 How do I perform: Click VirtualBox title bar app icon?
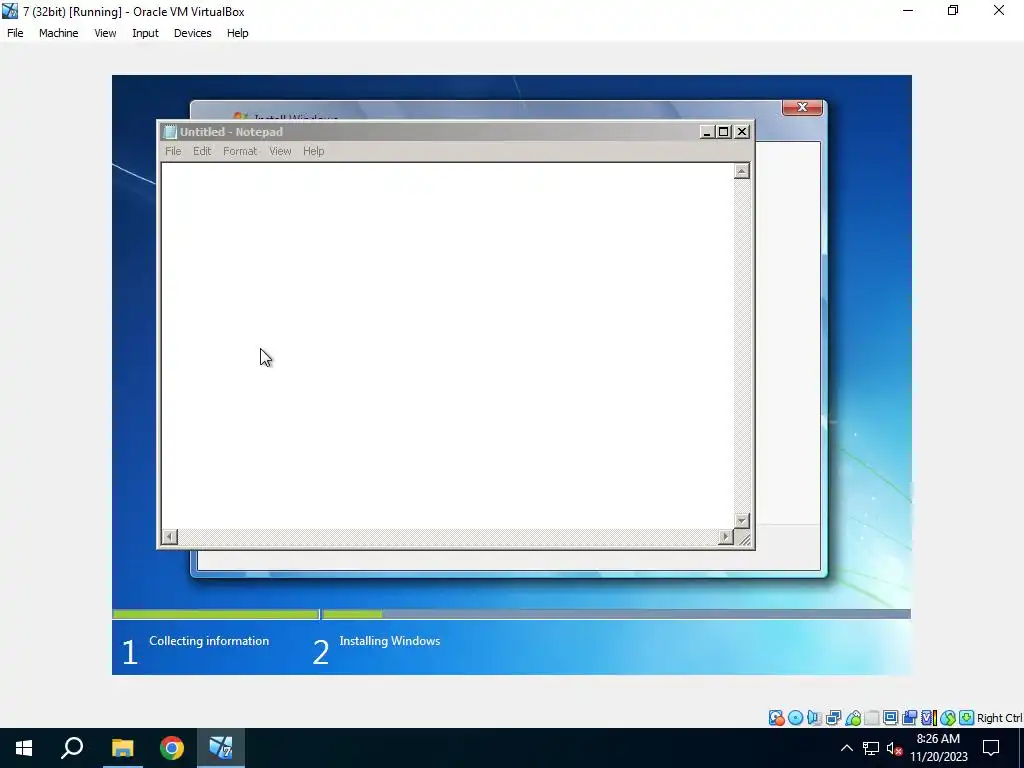tap(10, 11)
